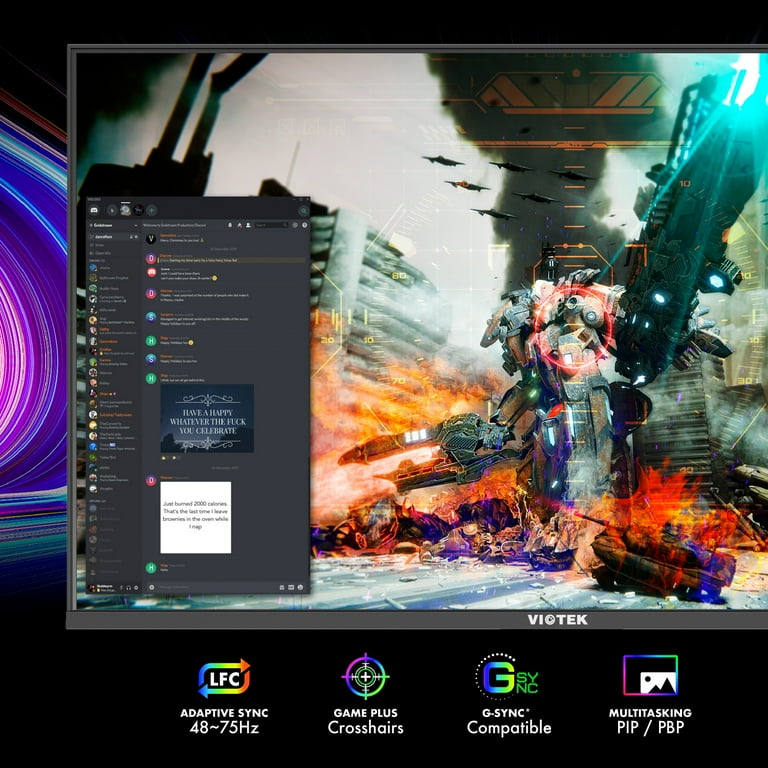Open the green server discovery search icon
The height and width of the screenshot is (768, 768).
click(304, 211)
